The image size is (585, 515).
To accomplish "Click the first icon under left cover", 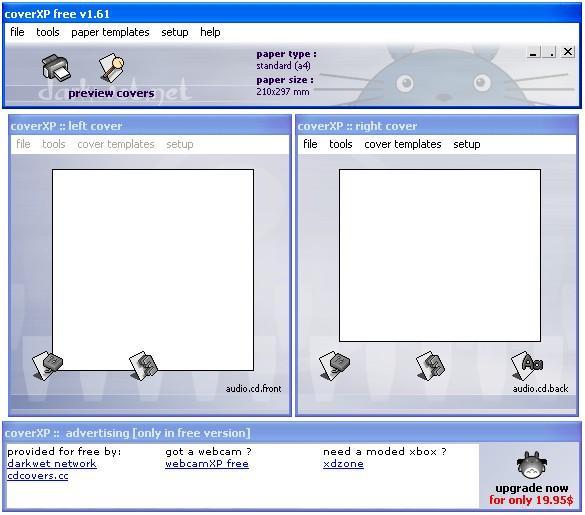I will (47, 365).
